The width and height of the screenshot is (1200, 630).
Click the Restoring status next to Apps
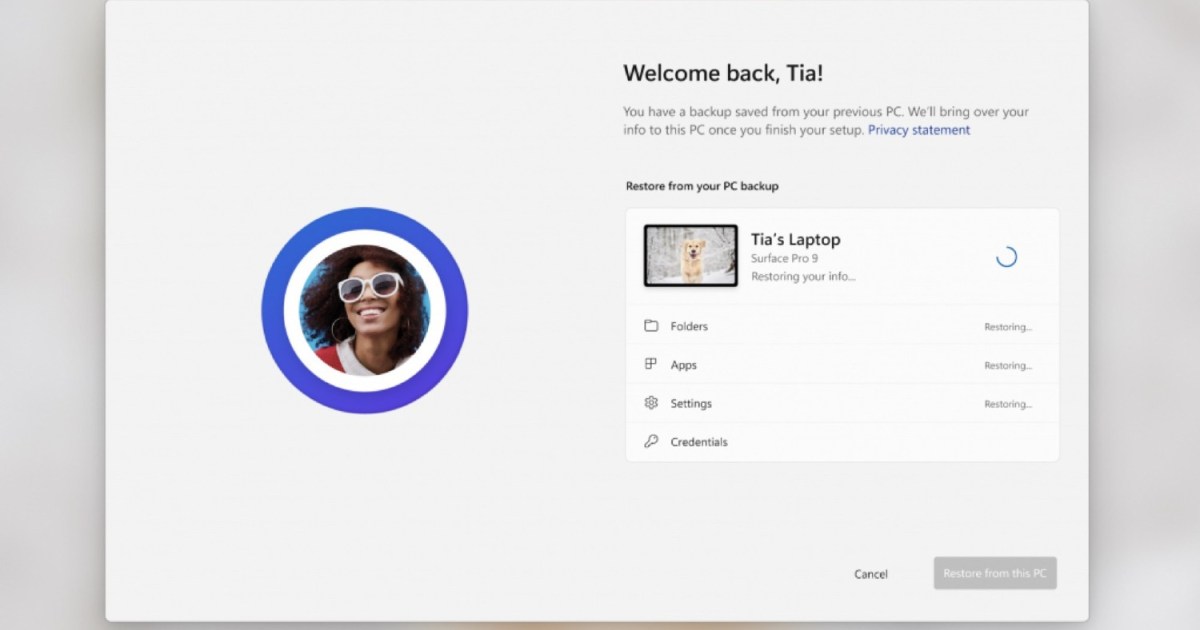click(x=1009, y=364)
